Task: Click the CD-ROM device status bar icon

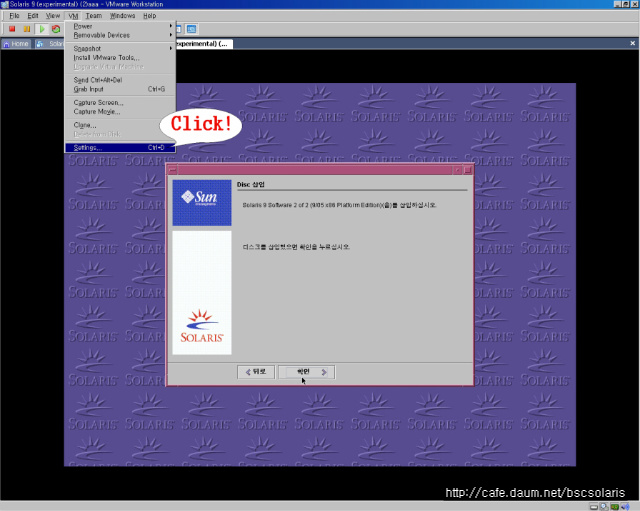Action: coord(604,507)
